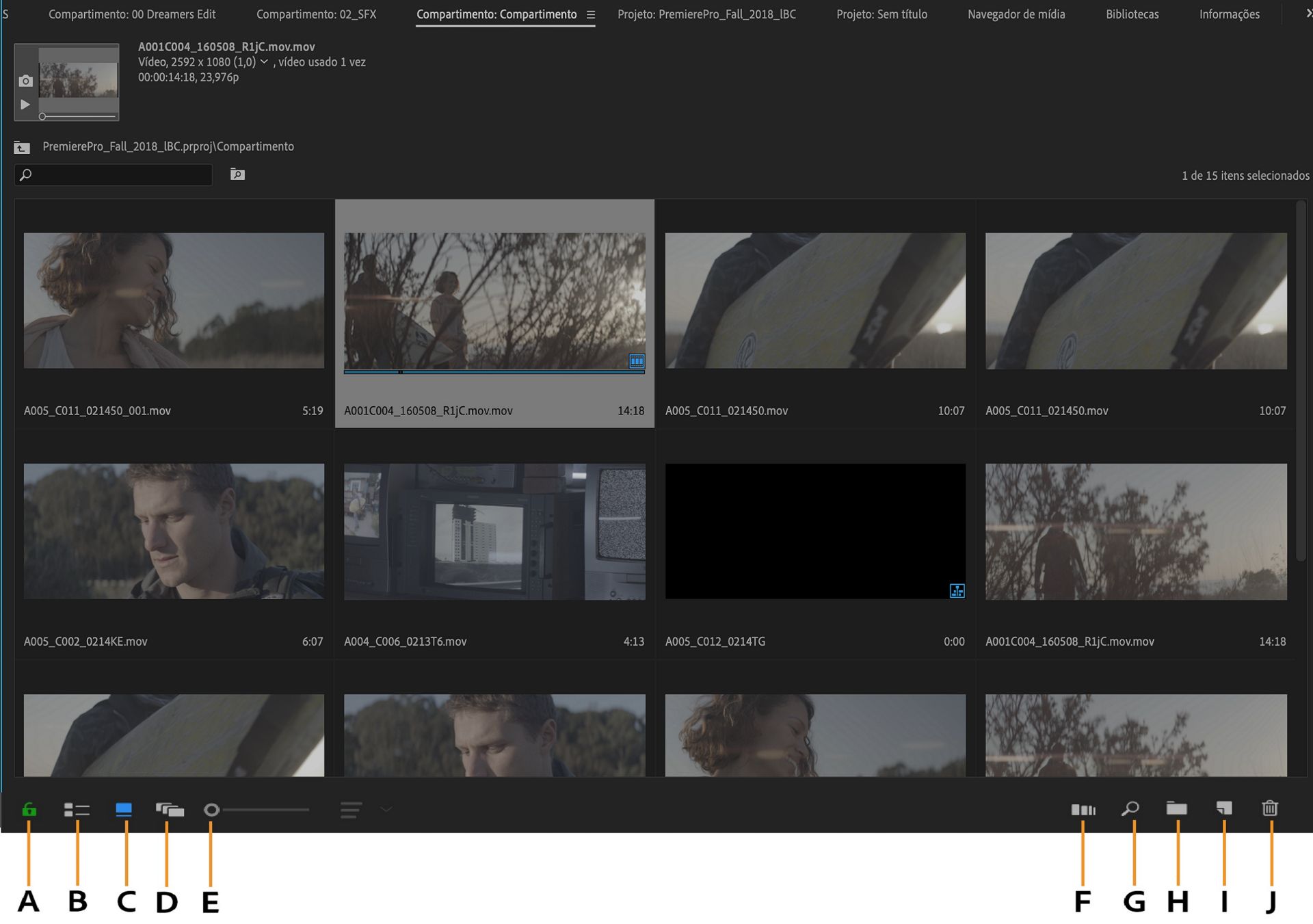
Task: Click the Bibliotecas tab
Action: (x=1132, y=14)
